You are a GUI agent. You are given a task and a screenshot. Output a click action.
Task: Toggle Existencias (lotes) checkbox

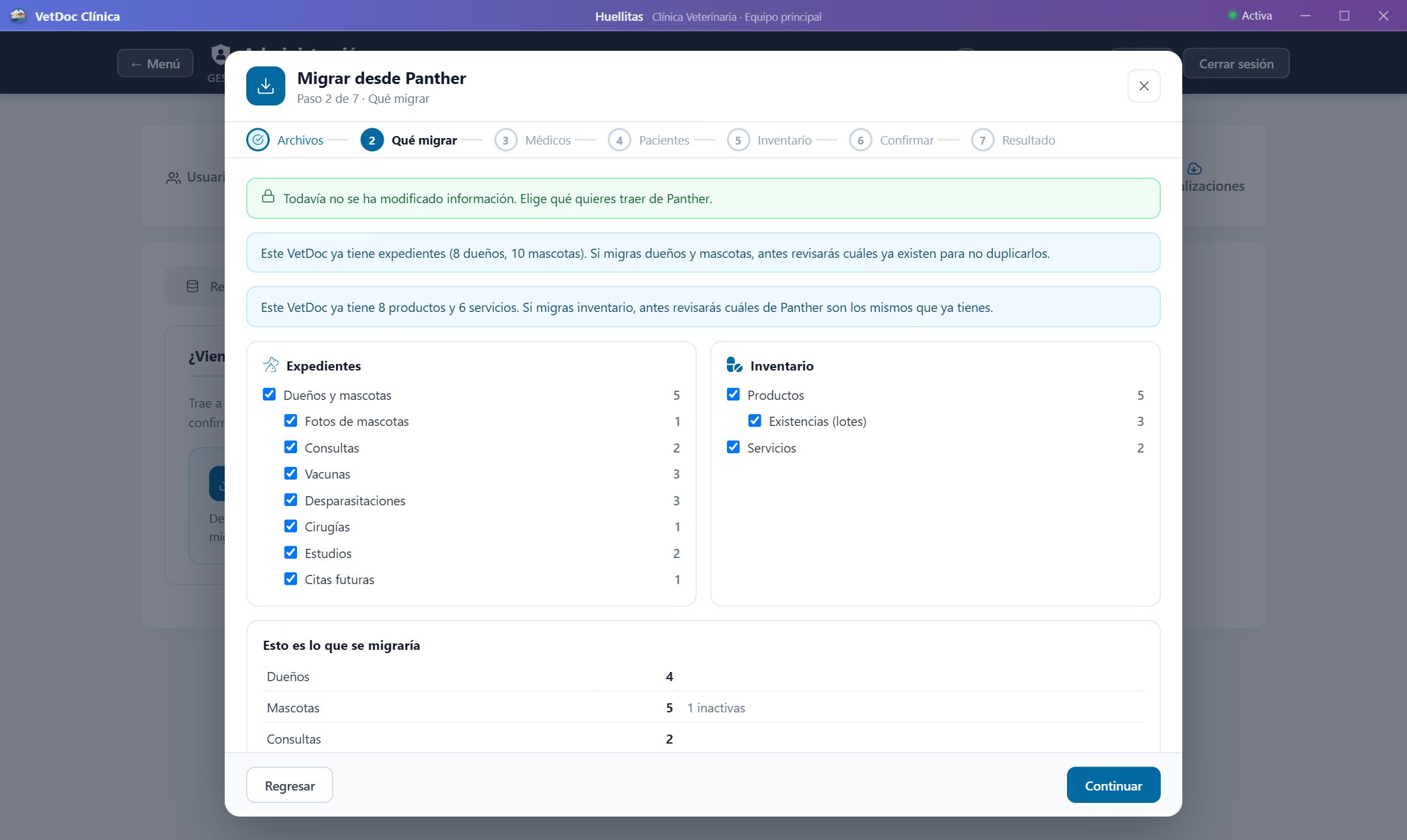pos(754,421)
